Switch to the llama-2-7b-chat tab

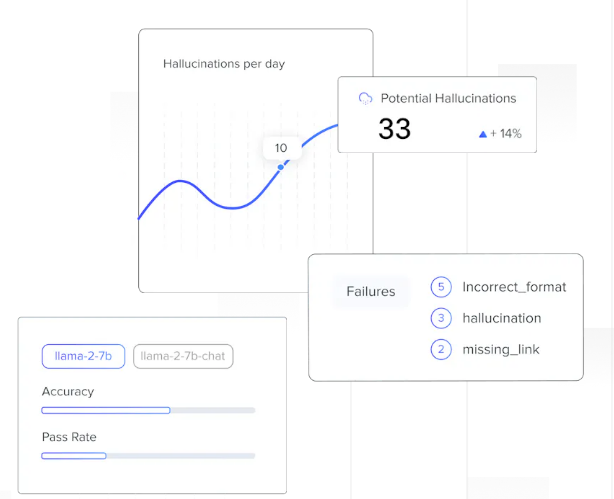[x=183, y=356]
